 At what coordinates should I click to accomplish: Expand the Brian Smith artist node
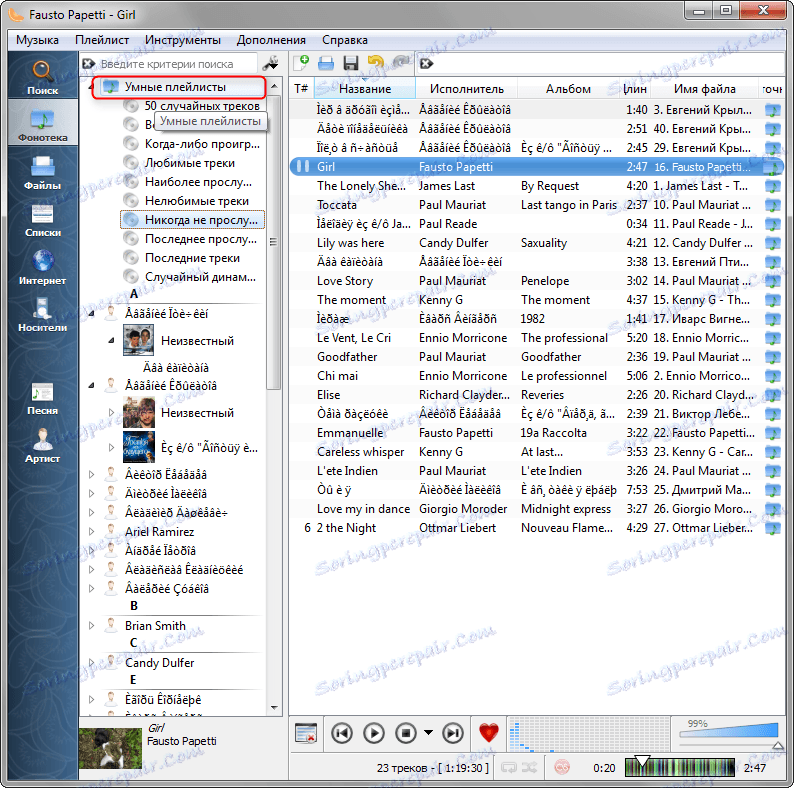tap(92, 625)
